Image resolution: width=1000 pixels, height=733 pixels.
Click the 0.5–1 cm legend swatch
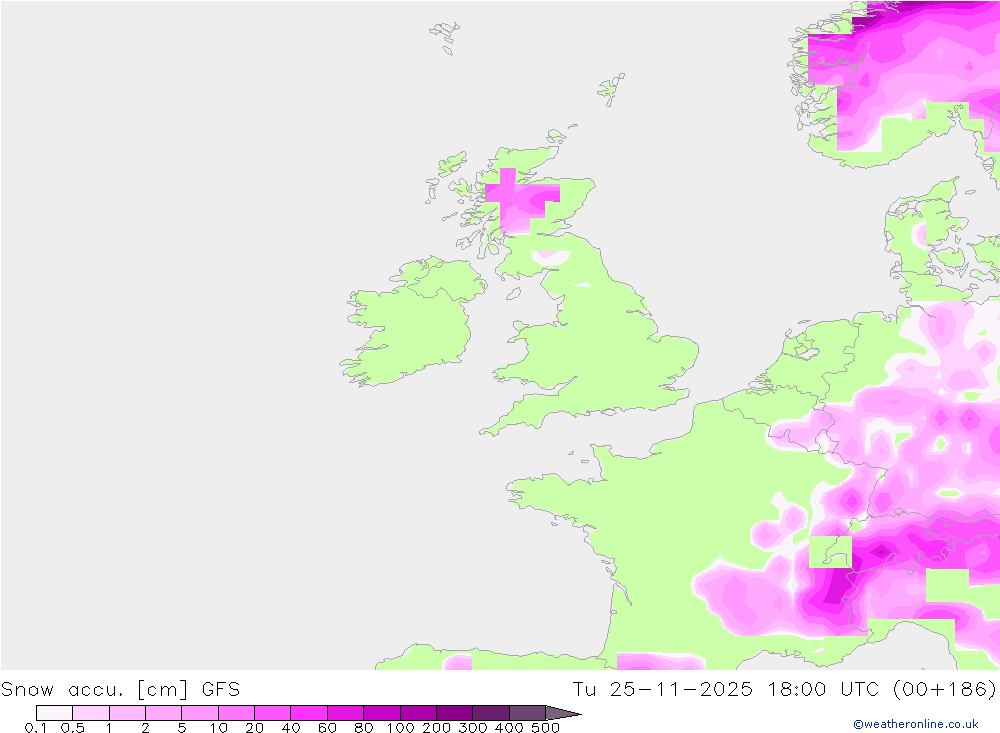[x=91, y=713]
